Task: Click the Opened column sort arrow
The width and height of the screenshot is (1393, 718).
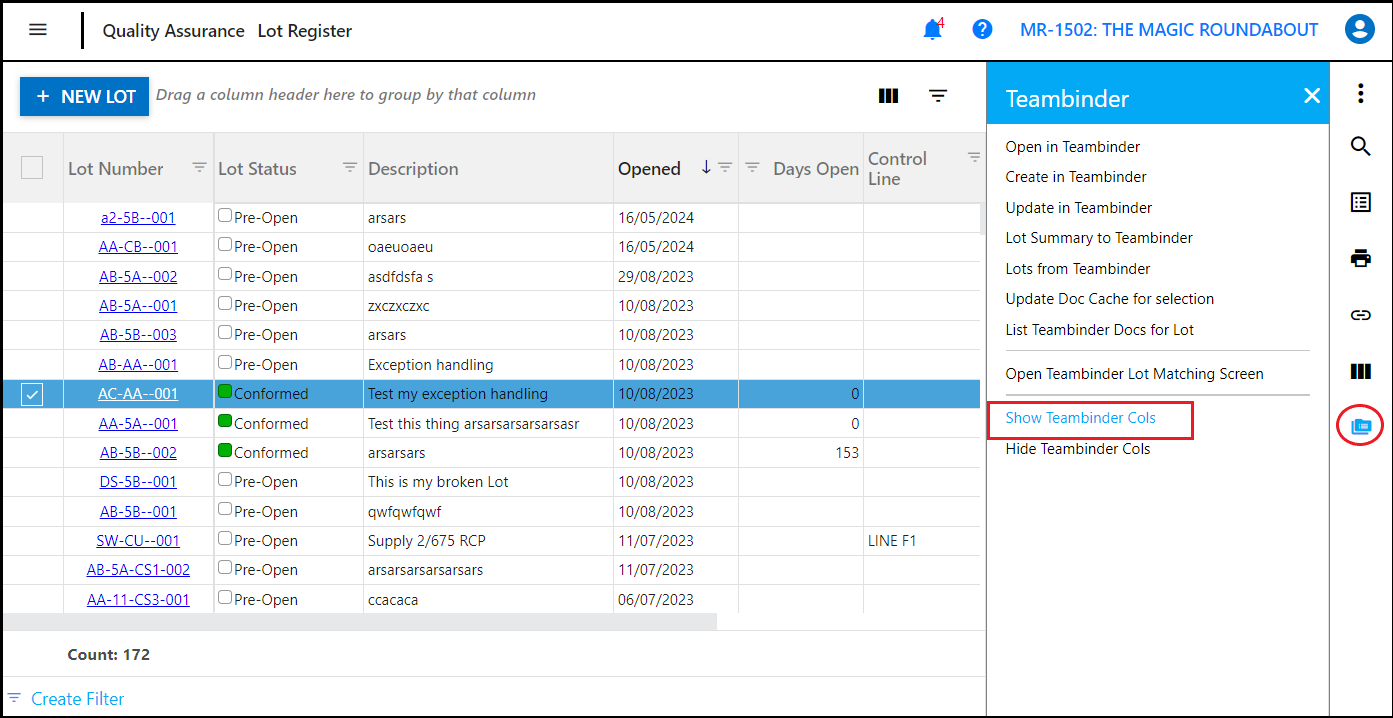Action: click(x=706, y=167)
